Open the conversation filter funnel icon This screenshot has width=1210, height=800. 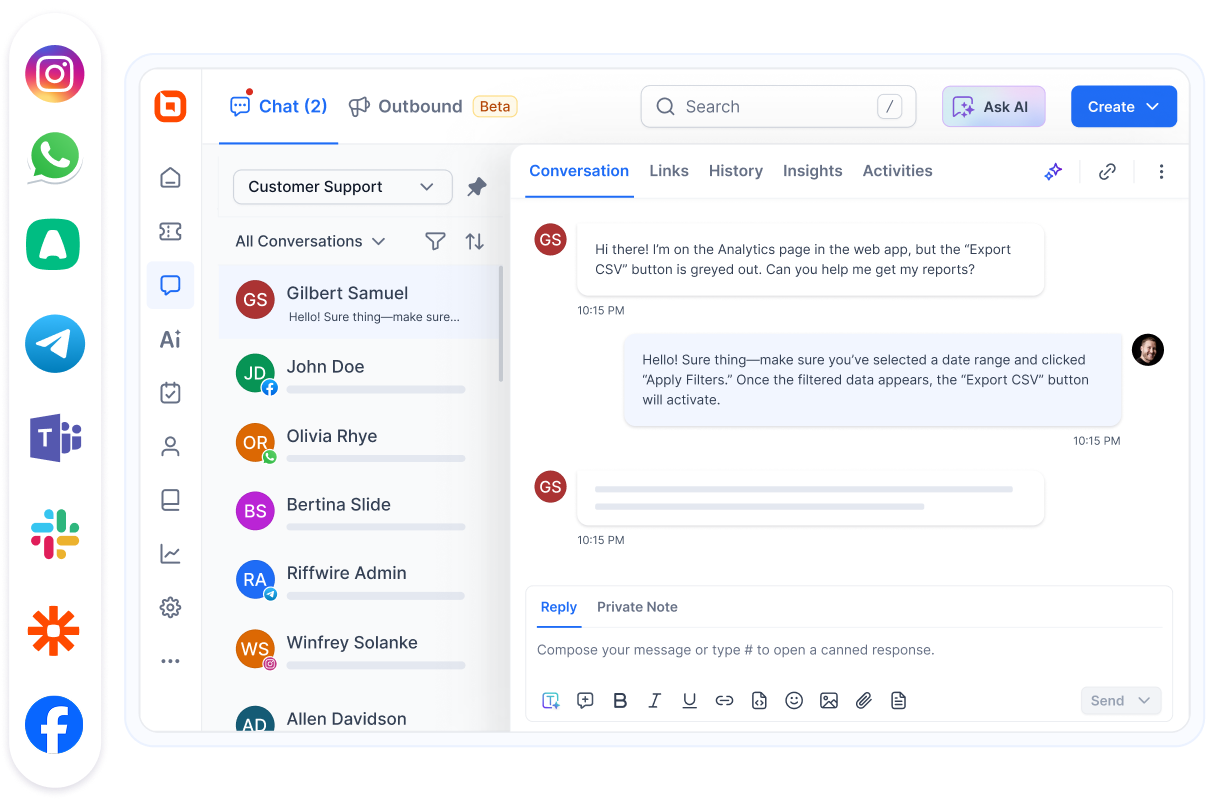[x=435, y=241]
